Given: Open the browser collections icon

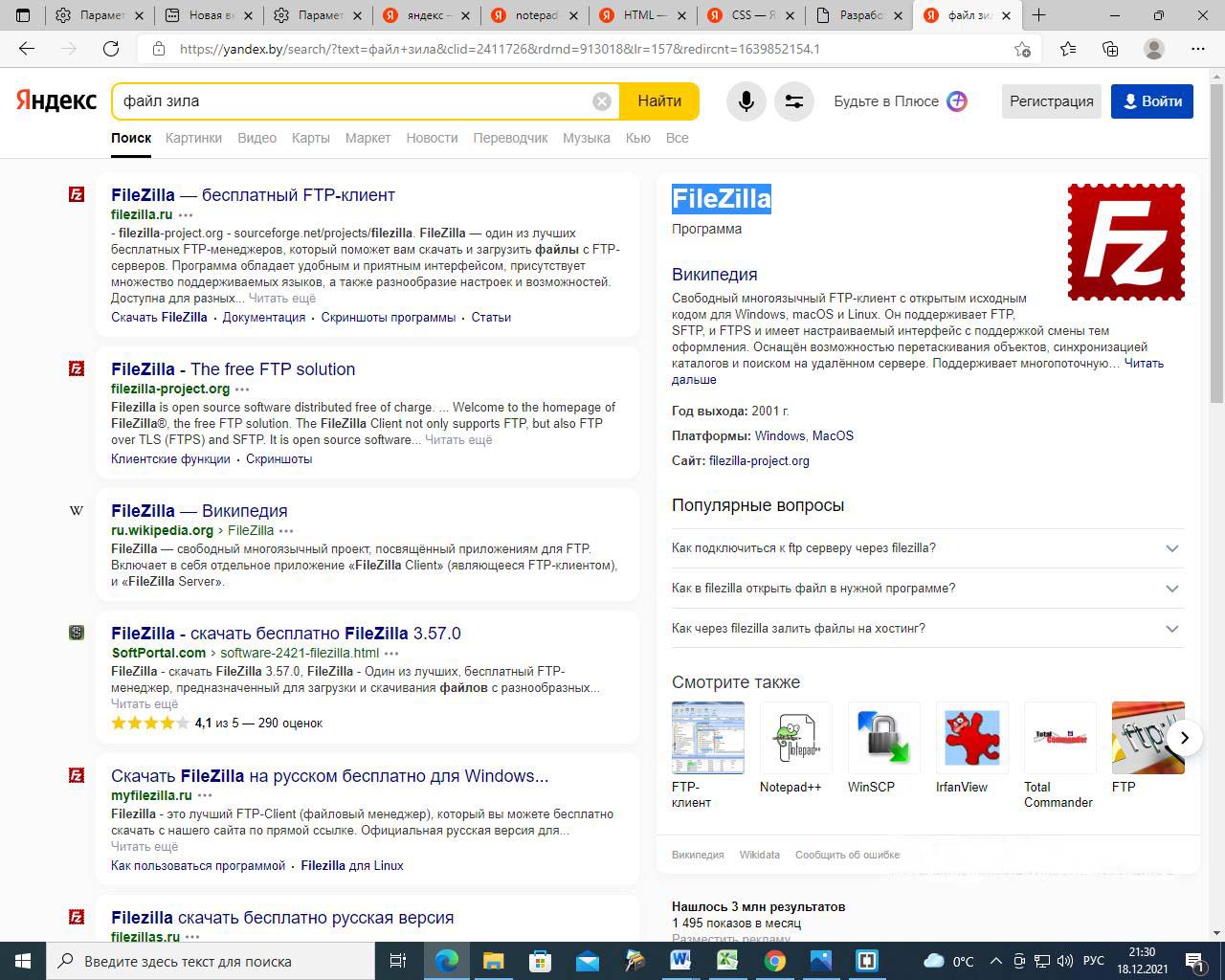Looking at the screenshot, I should [x=1110, y=49].
